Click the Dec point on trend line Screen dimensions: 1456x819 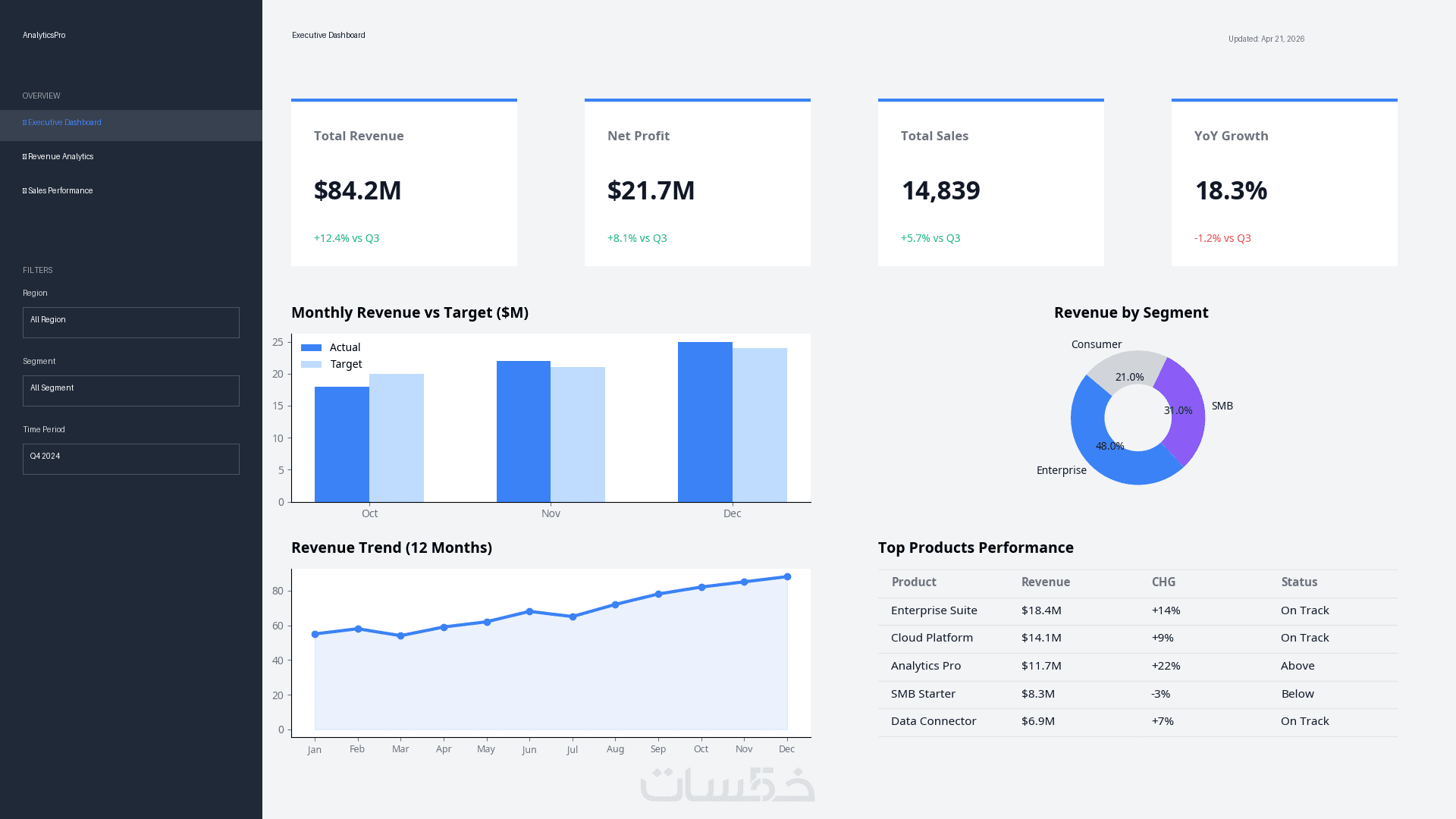click(787, 577)
